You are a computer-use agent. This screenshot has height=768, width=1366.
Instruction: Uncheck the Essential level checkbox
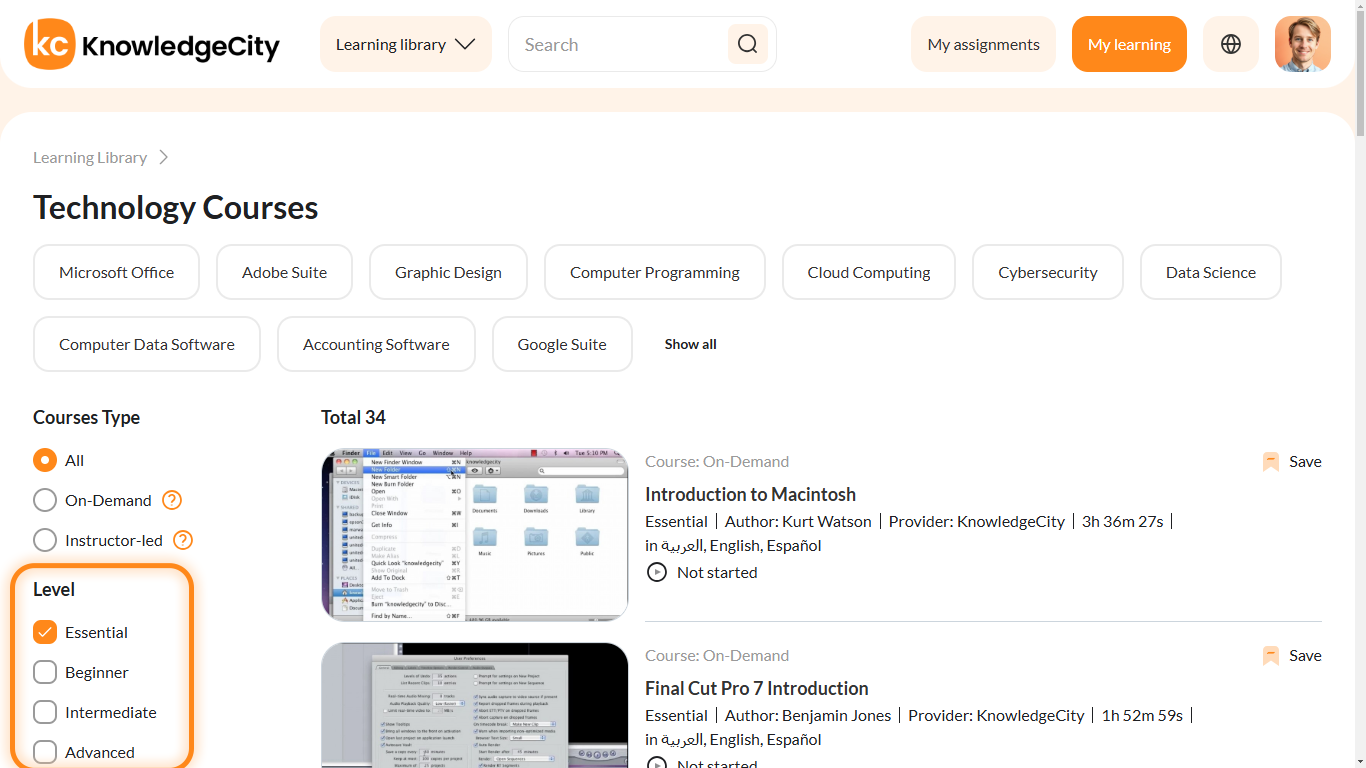point(45,632)
